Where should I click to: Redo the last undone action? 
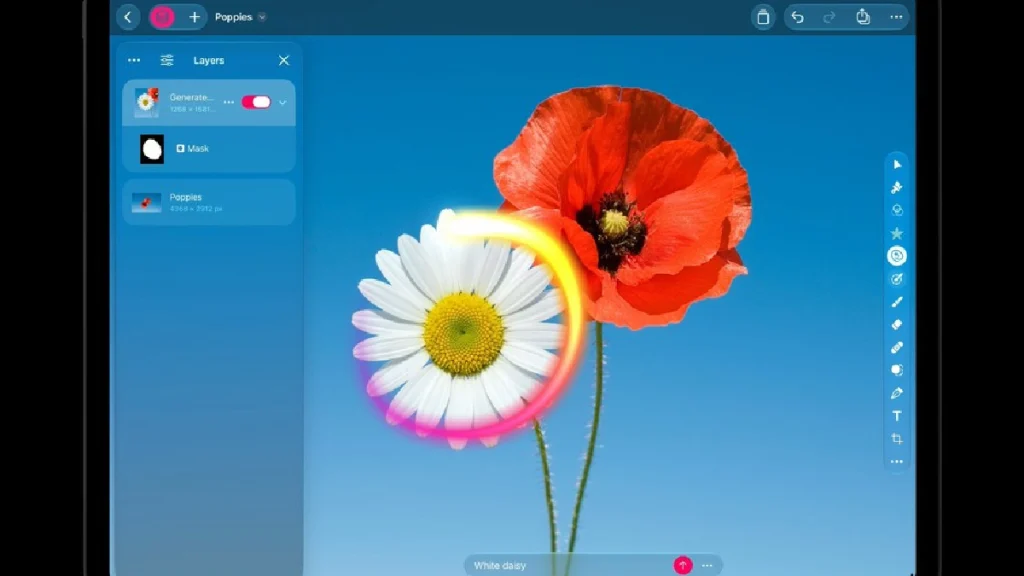pyautogui.click(x=829, y=18)
